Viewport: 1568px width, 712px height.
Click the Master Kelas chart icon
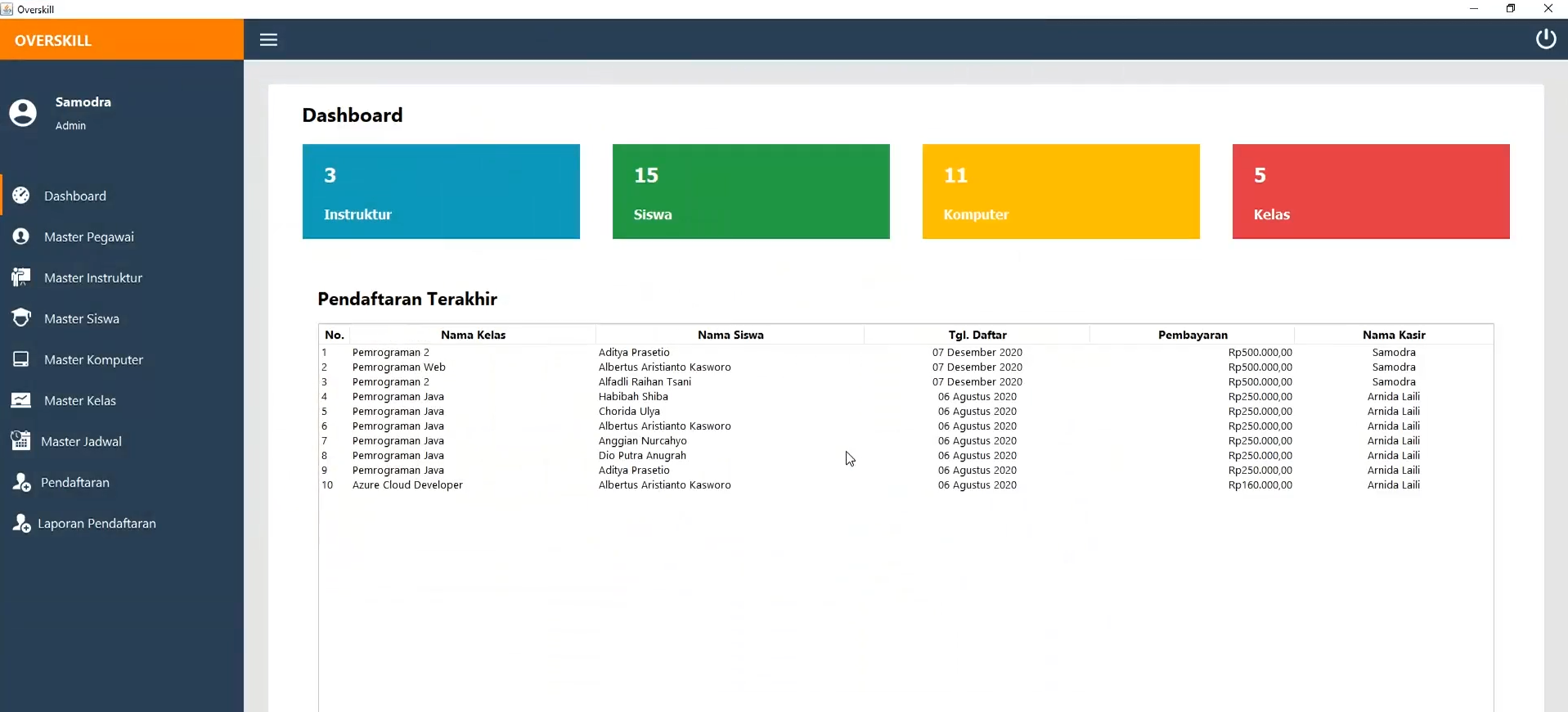(x=21, y=400)
